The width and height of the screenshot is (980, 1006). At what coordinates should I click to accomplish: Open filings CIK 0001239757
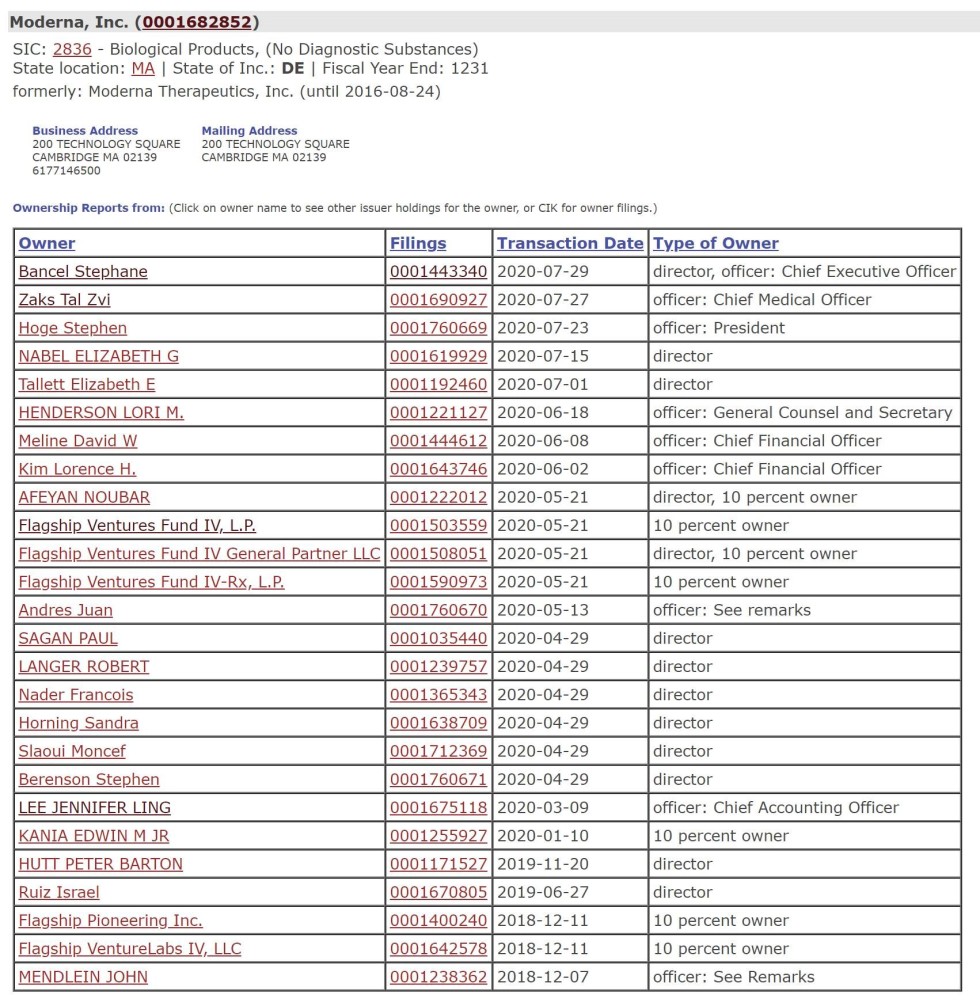coord(438,667)
